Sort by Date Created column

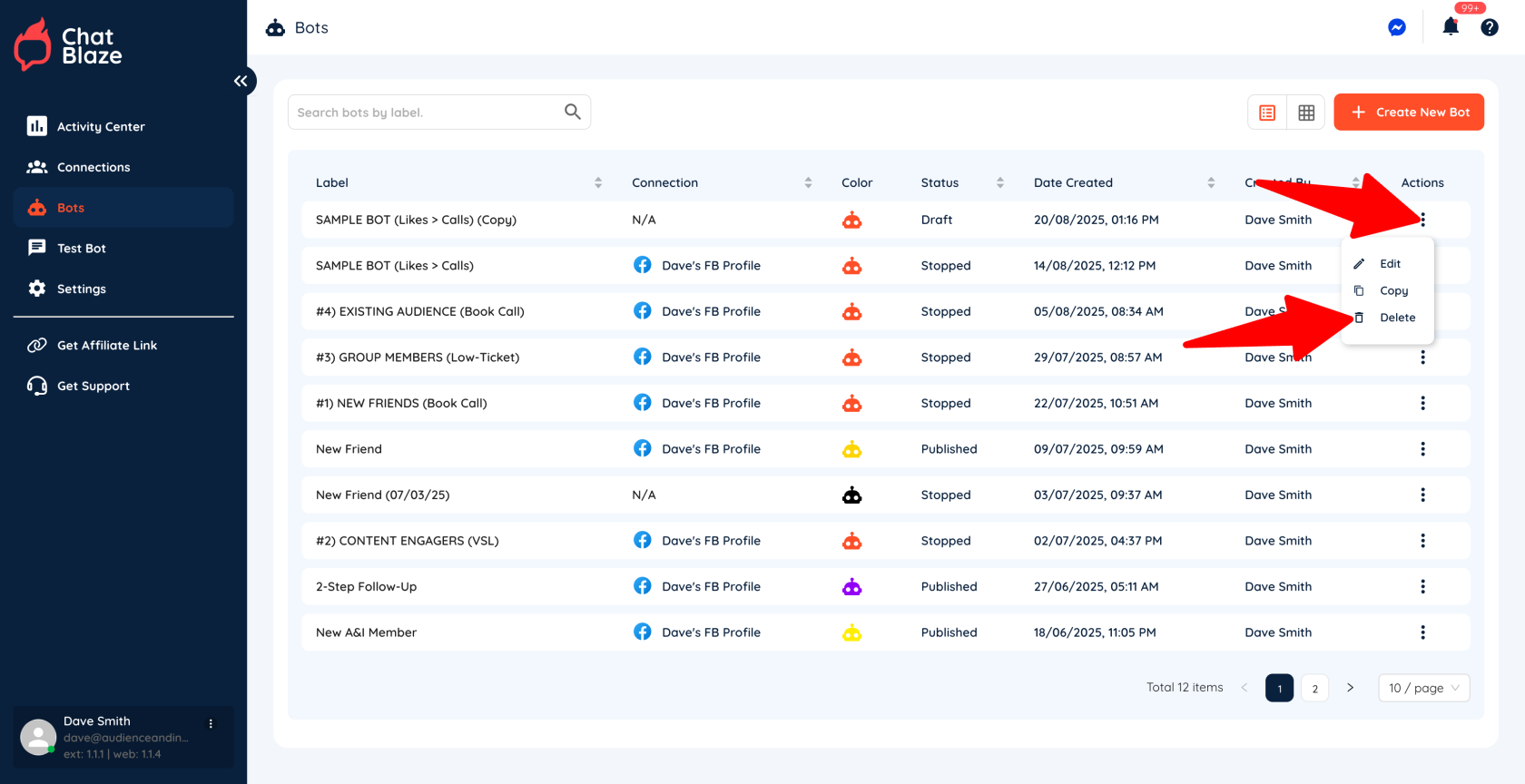pos(1210,182)
